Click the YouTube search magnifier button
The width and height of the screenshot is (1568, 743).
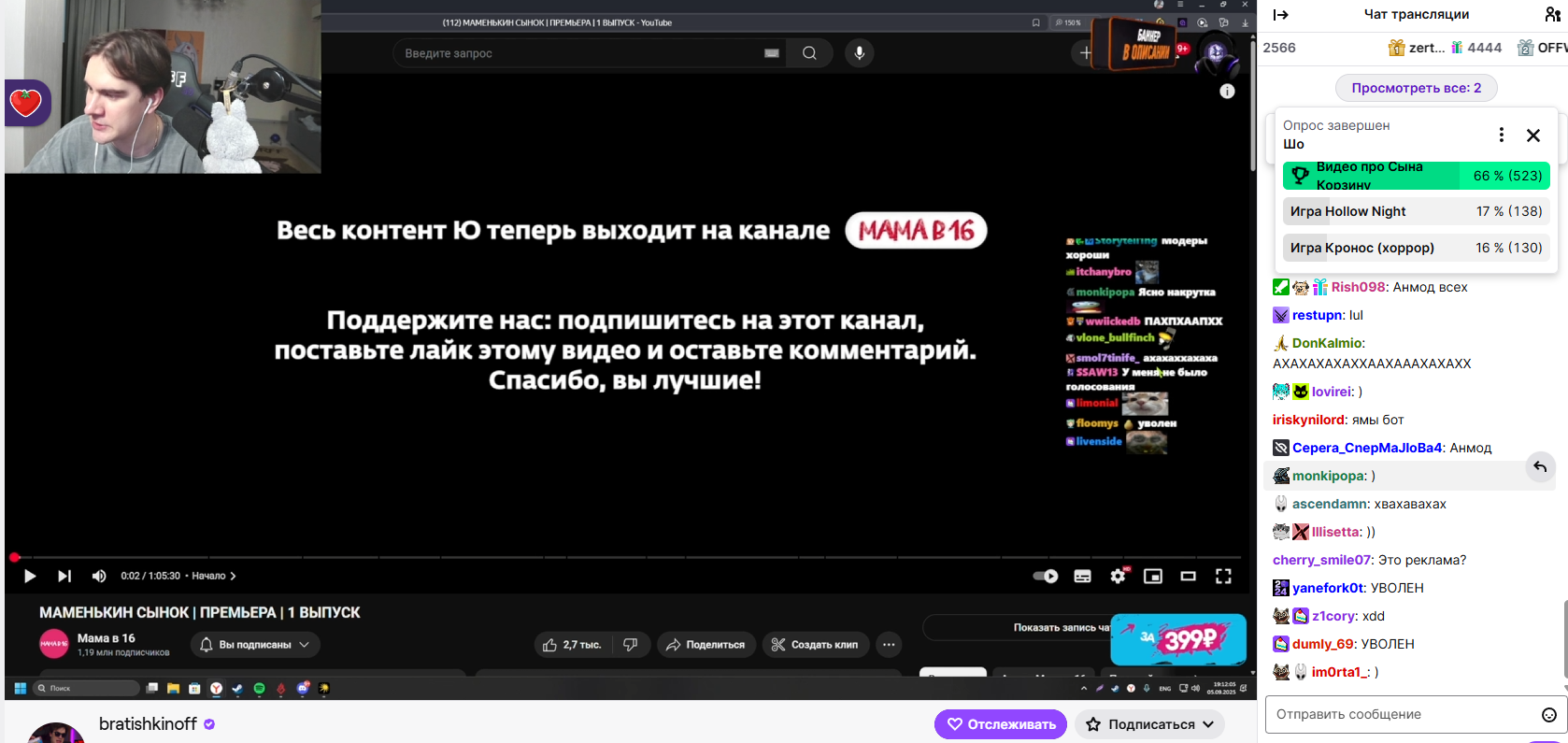pyautogui.click(x=809, y=53)
